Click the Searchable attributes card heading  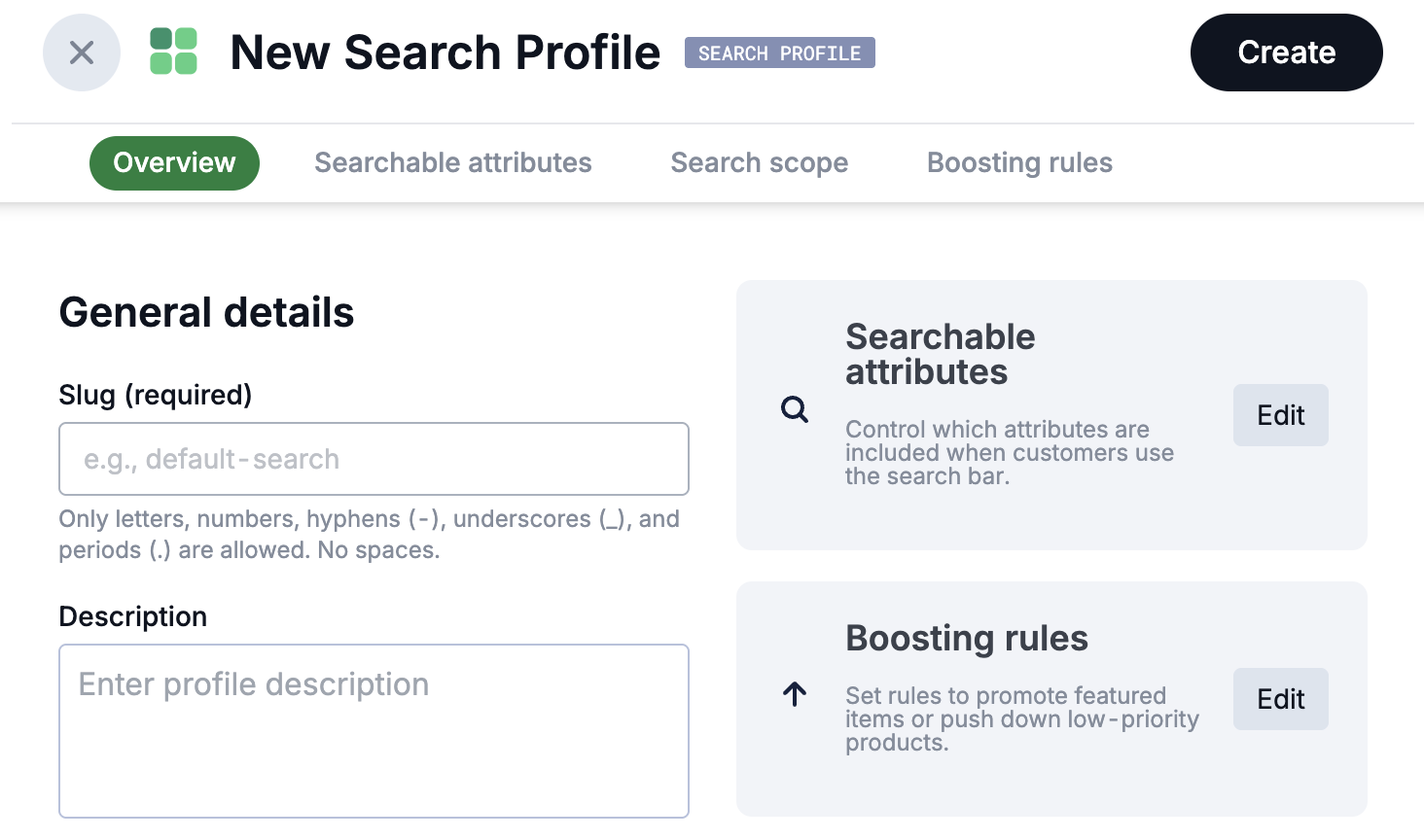point(940,354)
